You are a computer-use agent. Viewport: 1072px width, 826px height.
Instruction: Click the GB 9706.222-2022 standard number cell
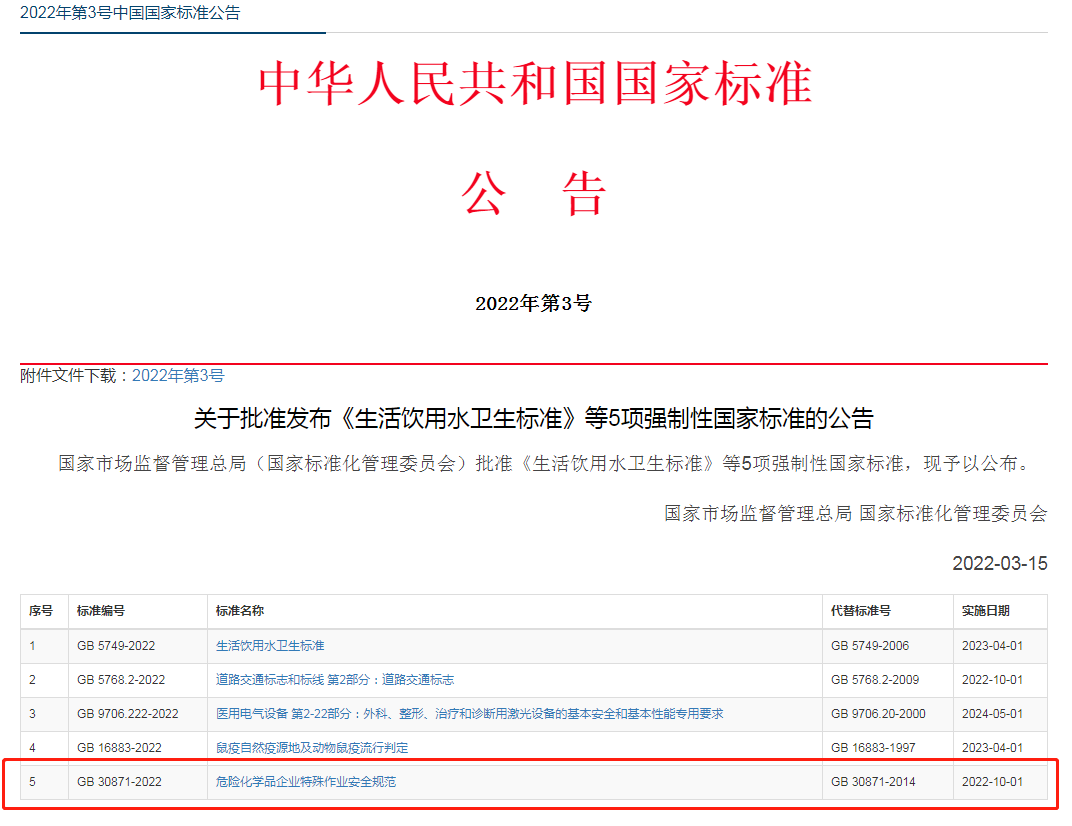pyautogui.click(x=127, y=714)
